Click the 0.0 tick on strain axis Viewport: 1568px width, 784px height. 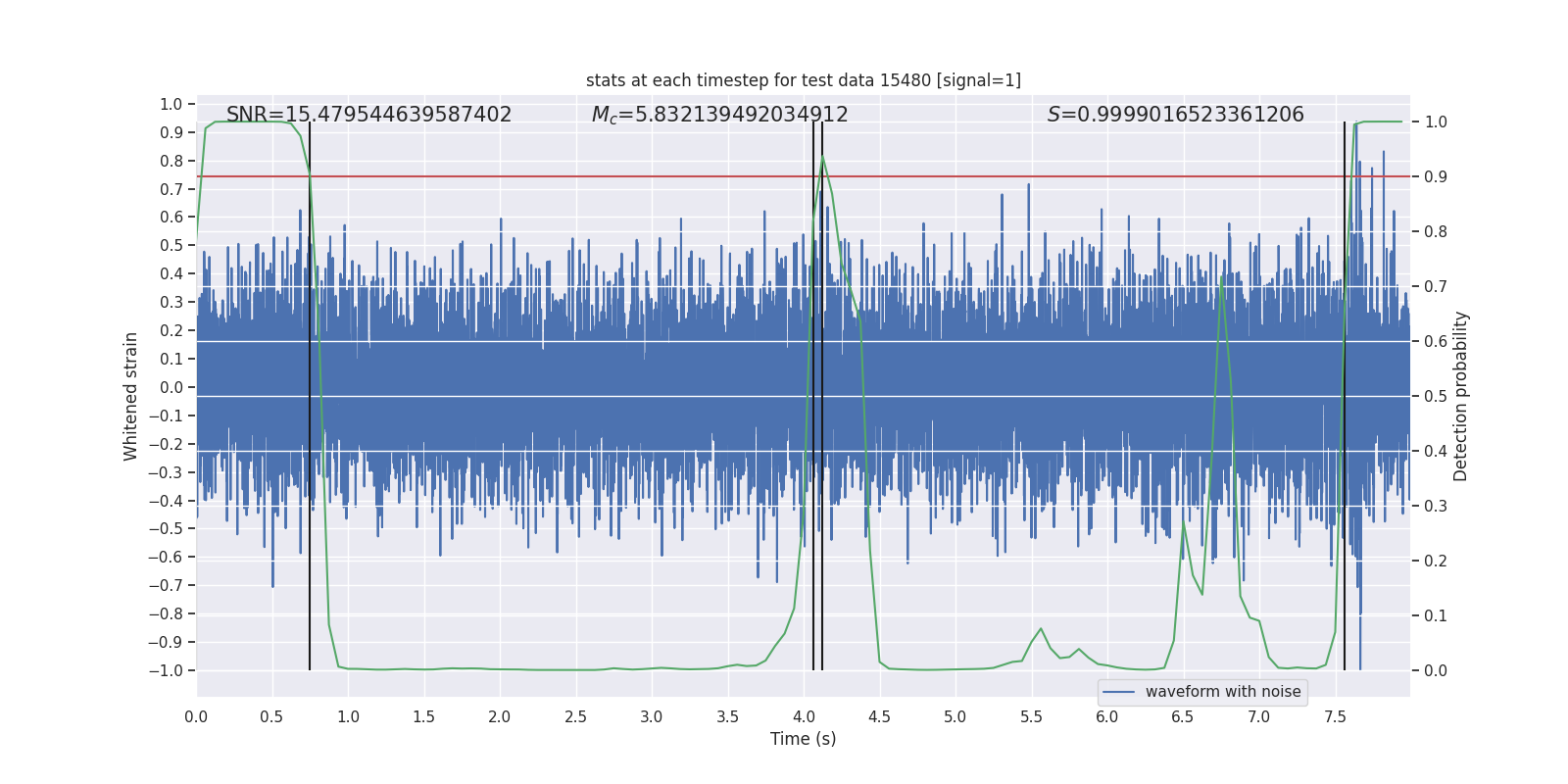(x=171, y=387)
